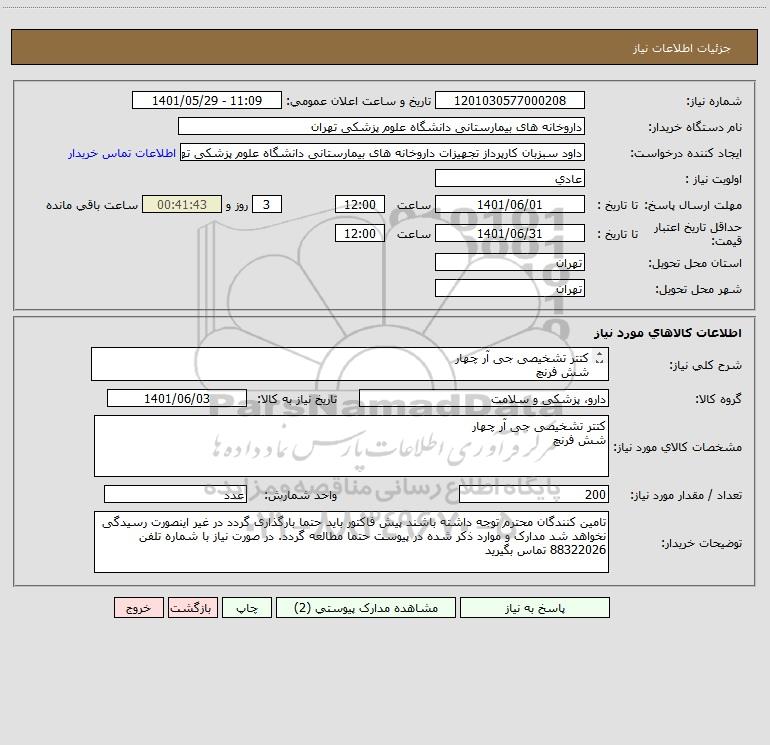Image resolution: width=770 pixels, height=745 pixels.
Task: Click price validity date 1401/06/31
Action: (510, 233)
